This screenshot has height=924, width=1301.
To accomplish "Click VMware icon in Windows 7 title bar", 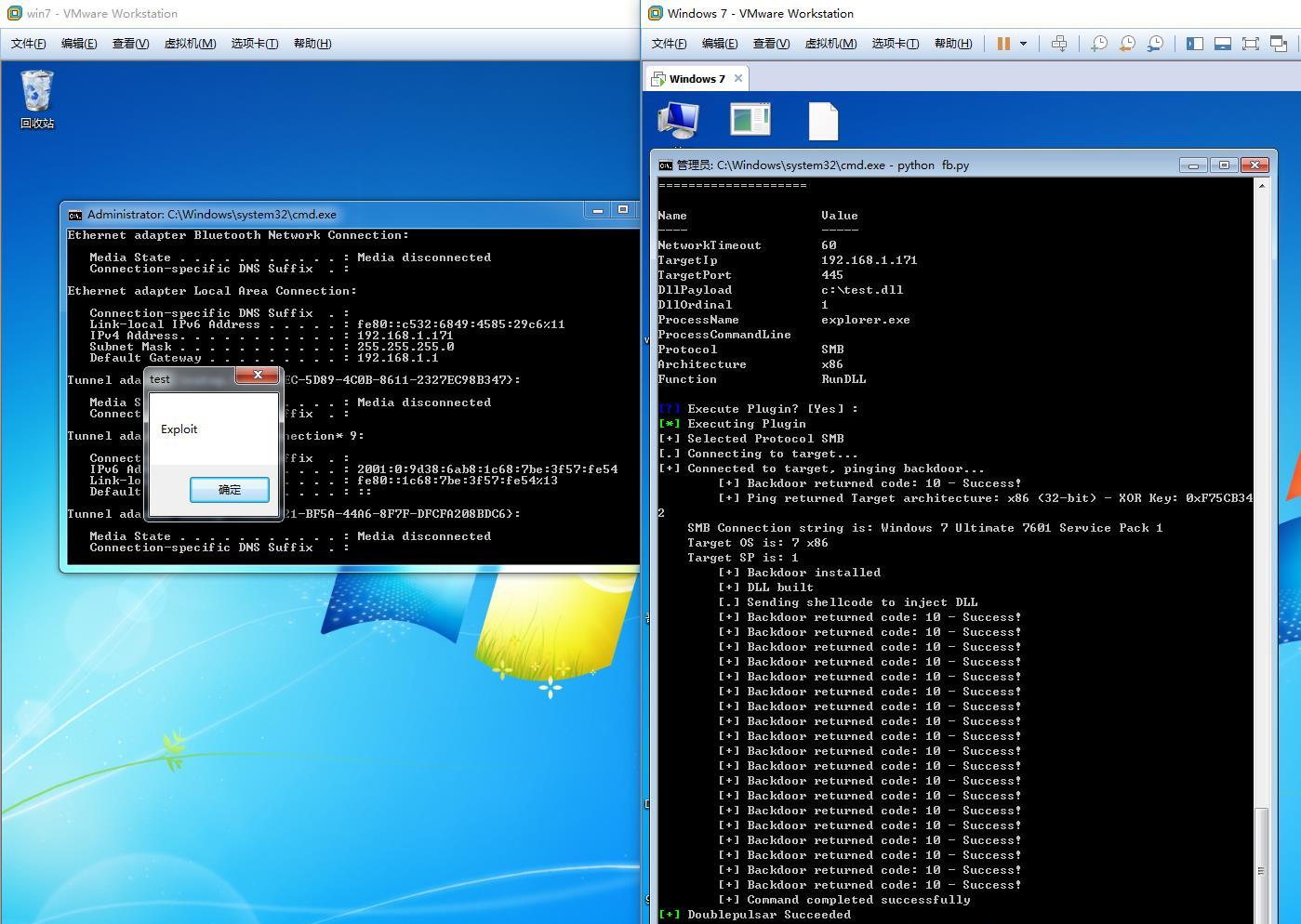I will click(656, 13).
